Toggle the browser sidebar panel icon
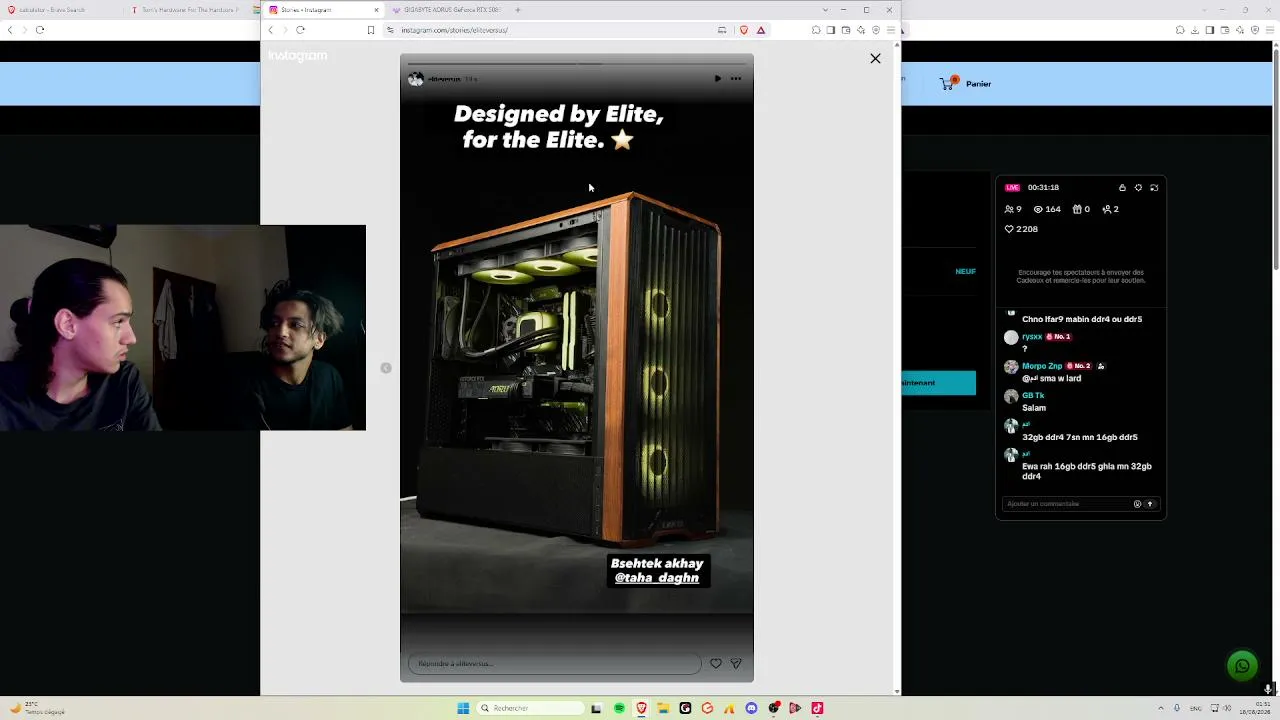The image size is (1280, 720). [x=830, y=30]
